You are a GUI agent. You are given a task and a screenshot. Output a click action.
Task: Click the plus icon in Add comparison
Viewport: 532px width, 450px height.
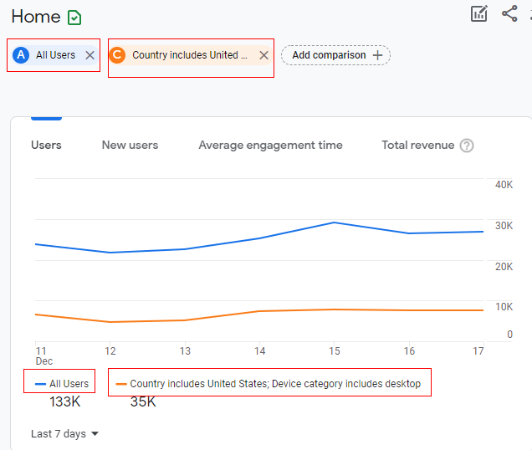click(378, 55)
